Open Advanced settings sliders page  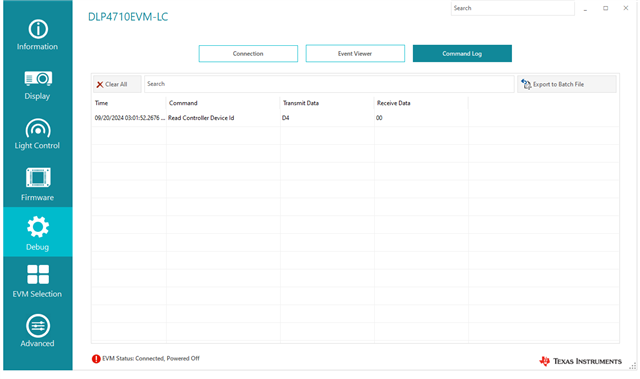click(x=38, y=331)
